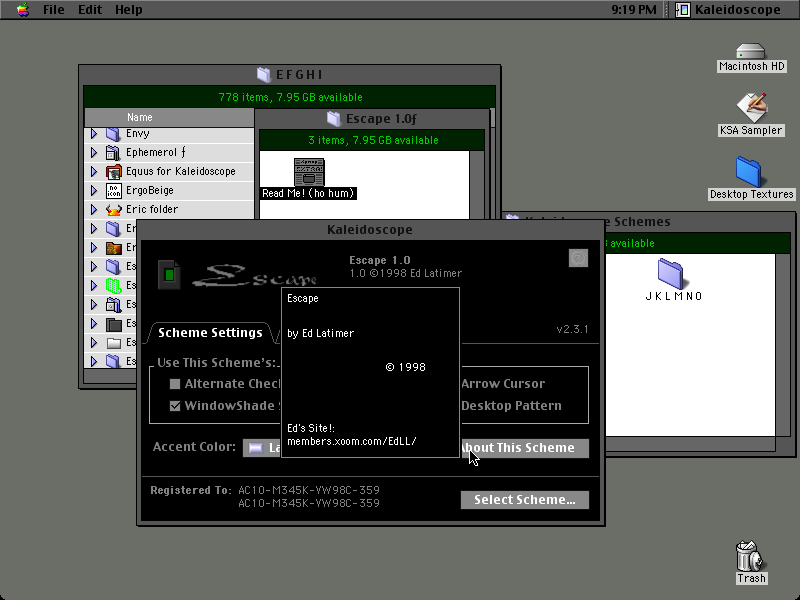Click the orange picture folder icon in EFGHI
The image size is (800, 600).
tap(113, 247)
